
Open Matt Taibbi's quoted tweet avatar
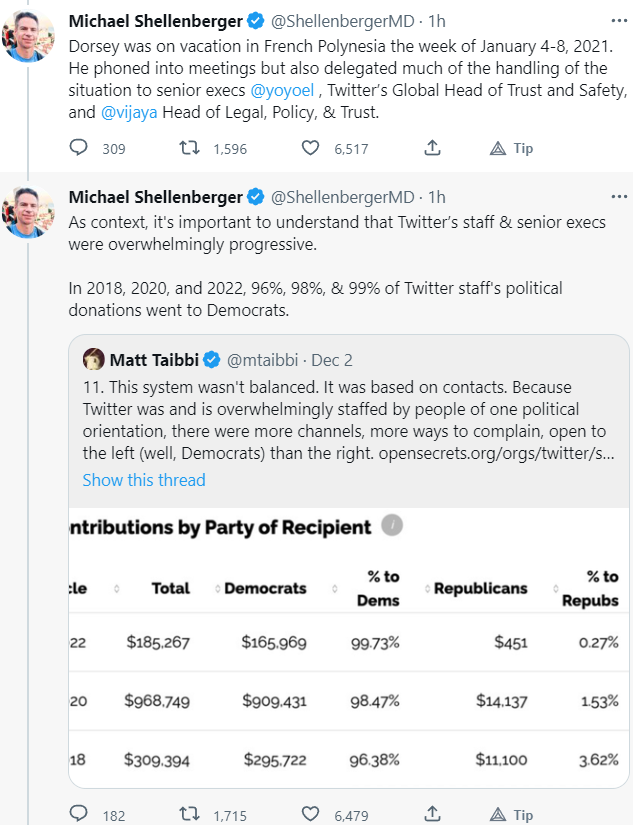pyautogui.click(x=94, y=360)
